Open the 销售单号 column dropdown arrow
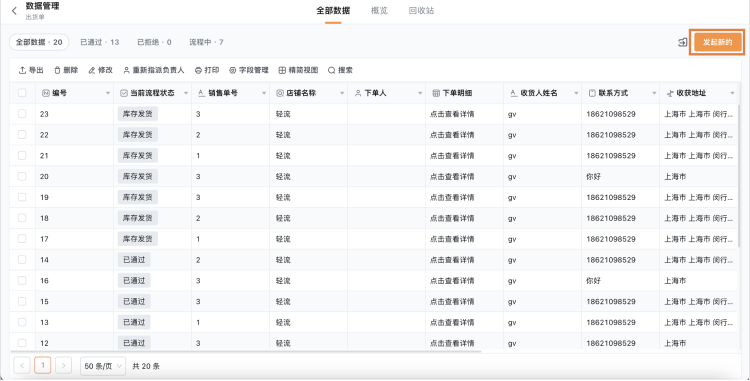This screenshot has width=750, height=381. [264, 93]
